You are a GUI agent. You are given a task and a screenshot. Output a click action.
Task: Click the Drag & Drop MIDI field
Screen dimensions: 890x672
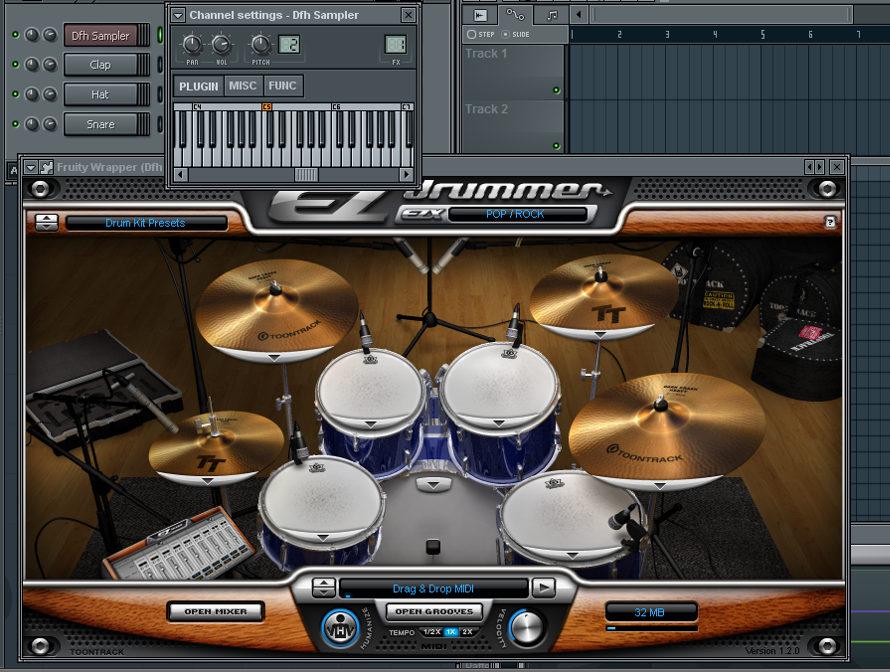(x=434, y=589)
